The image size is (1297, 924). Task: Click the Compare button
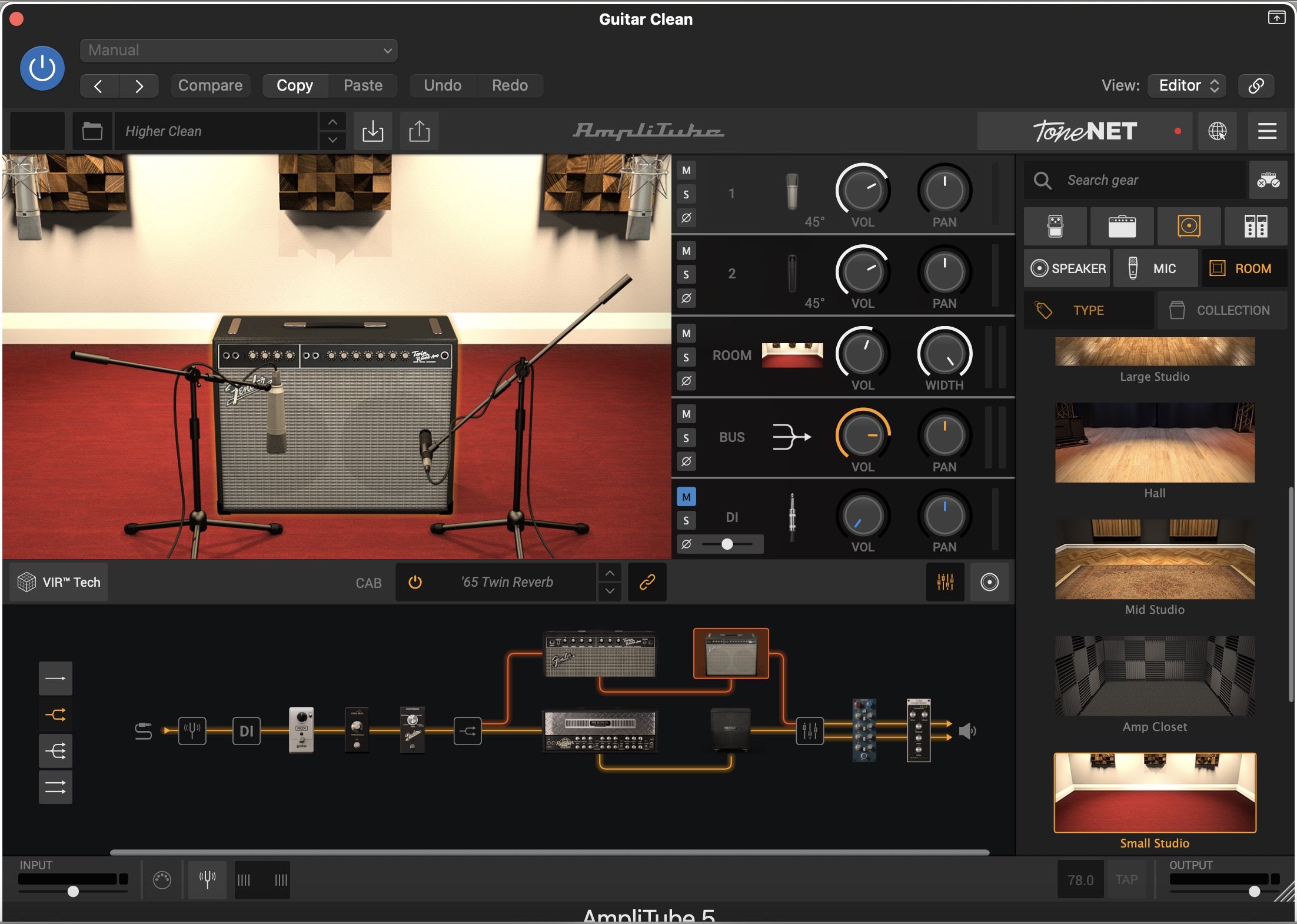[x=210, y=86]
